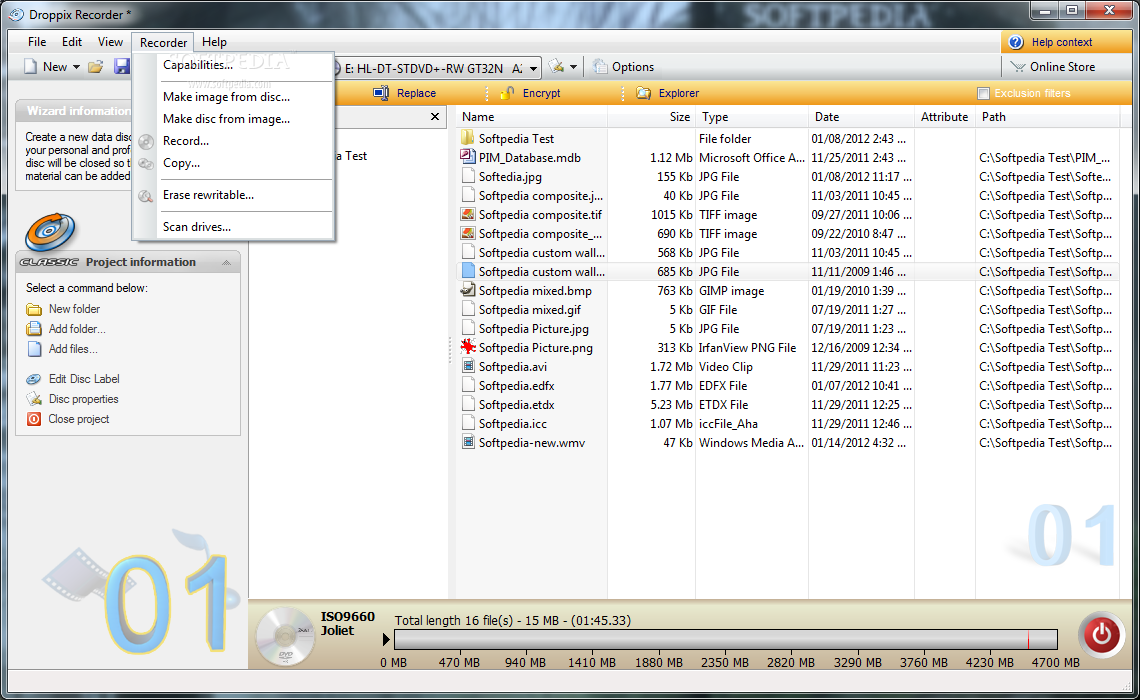Click the Disc properties link
The height and width of the screenshot is (700, 1140).
click(84, 399)
